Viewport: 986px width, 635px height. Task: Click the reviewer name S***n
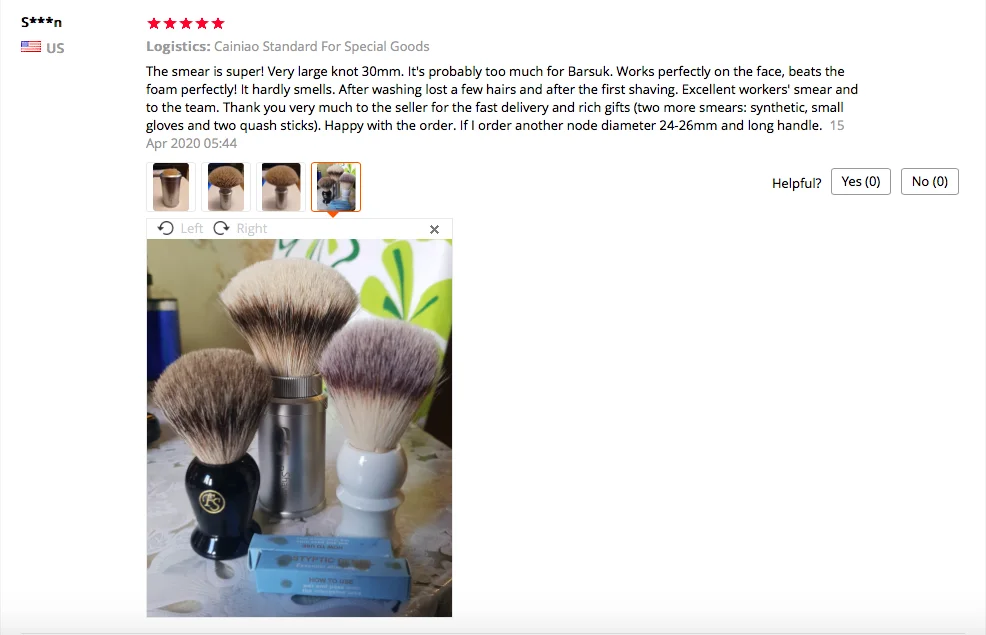[42, 22]
